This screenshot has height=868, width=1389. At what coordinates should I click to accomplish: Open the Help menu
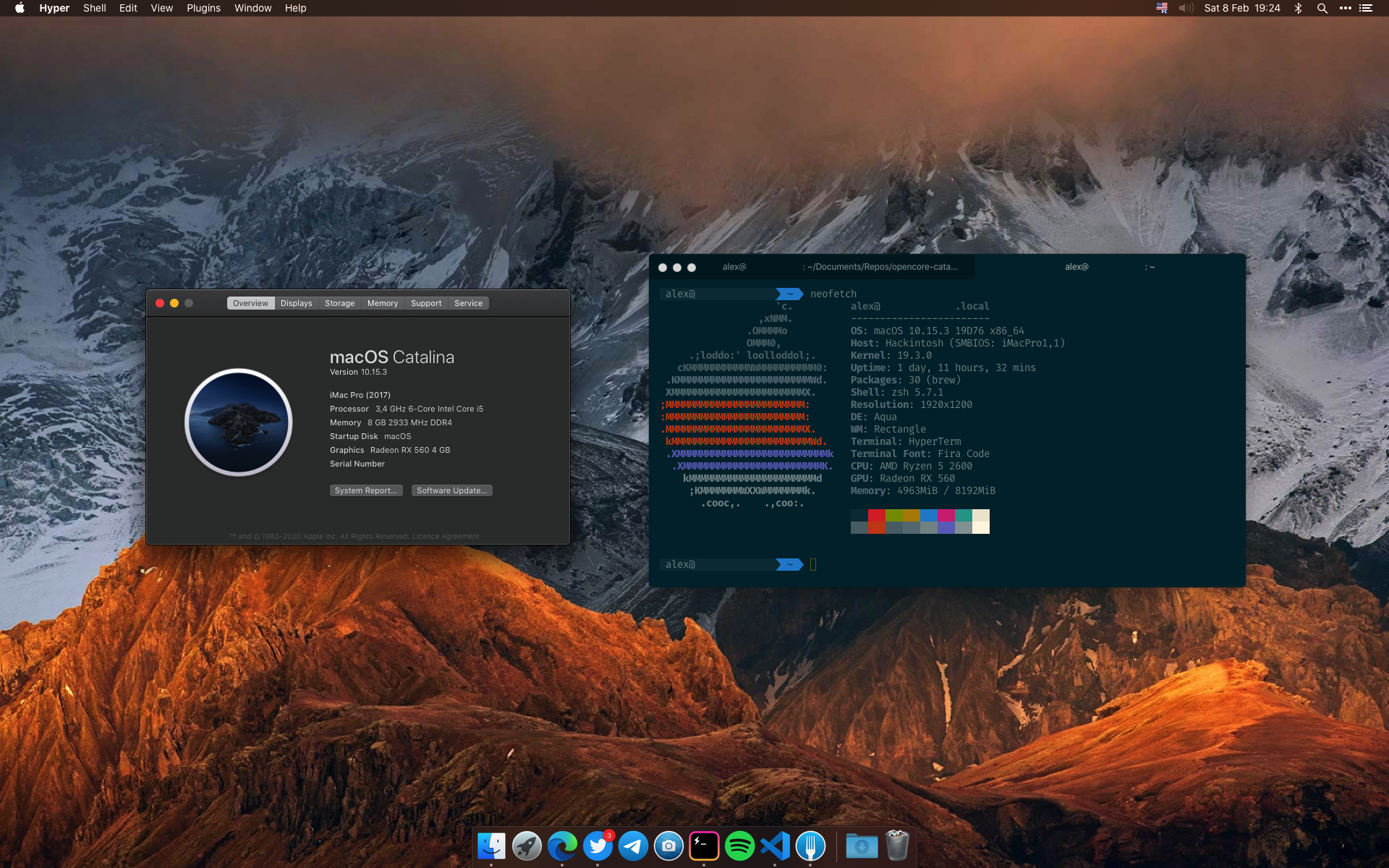click(x=295, y=8)
